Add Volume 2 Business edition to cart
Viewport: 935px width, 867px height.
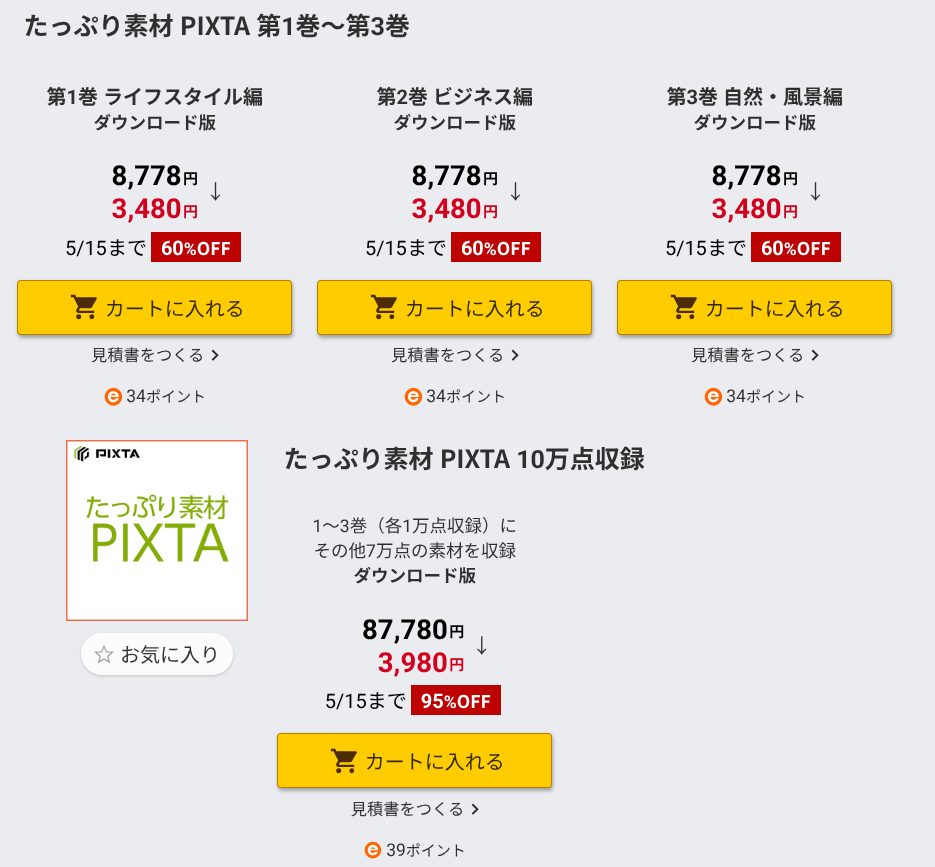tap(454, 308)
